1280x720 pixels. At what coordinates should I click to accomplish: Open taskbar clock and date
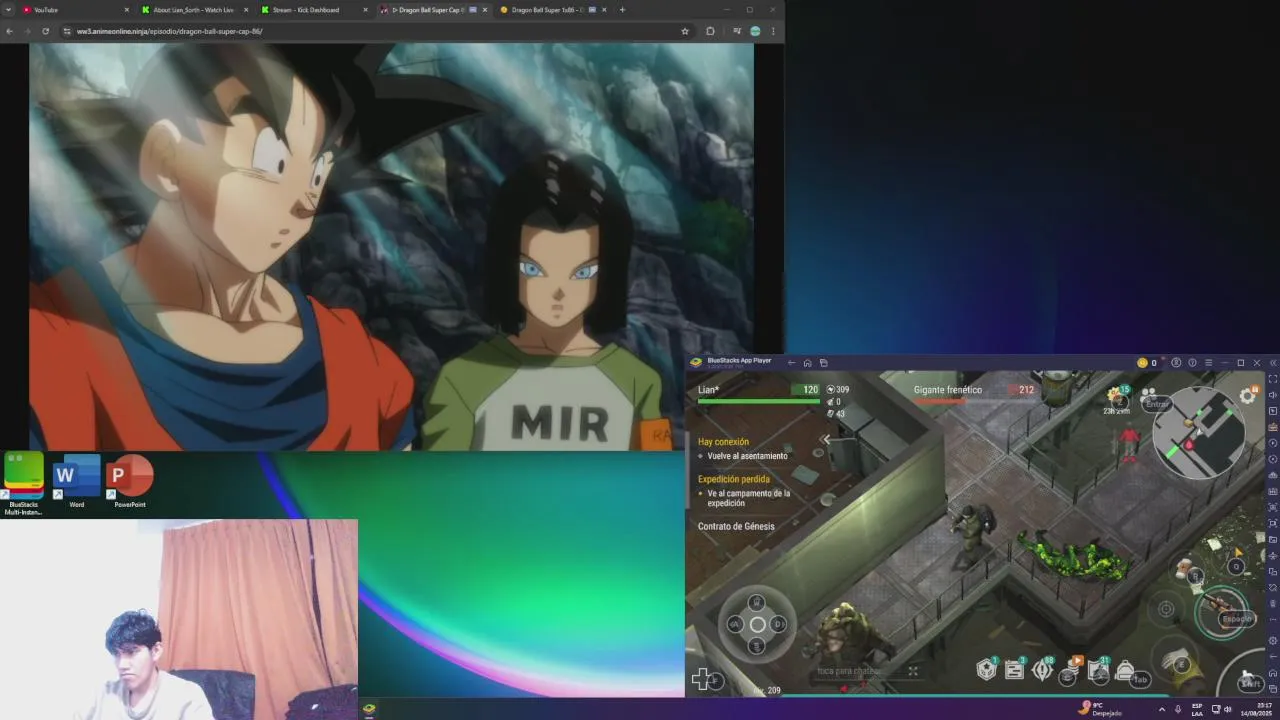1257,709
